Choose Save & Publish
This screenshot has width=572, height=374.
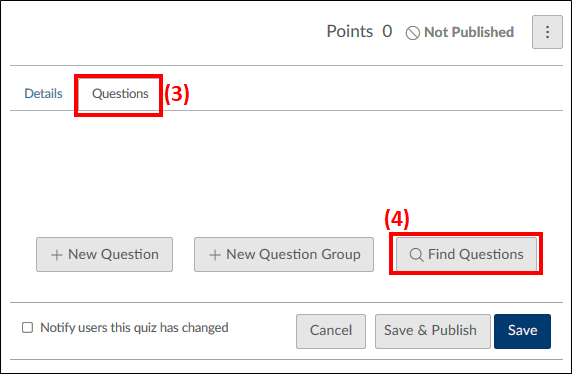tap(433, 331)
